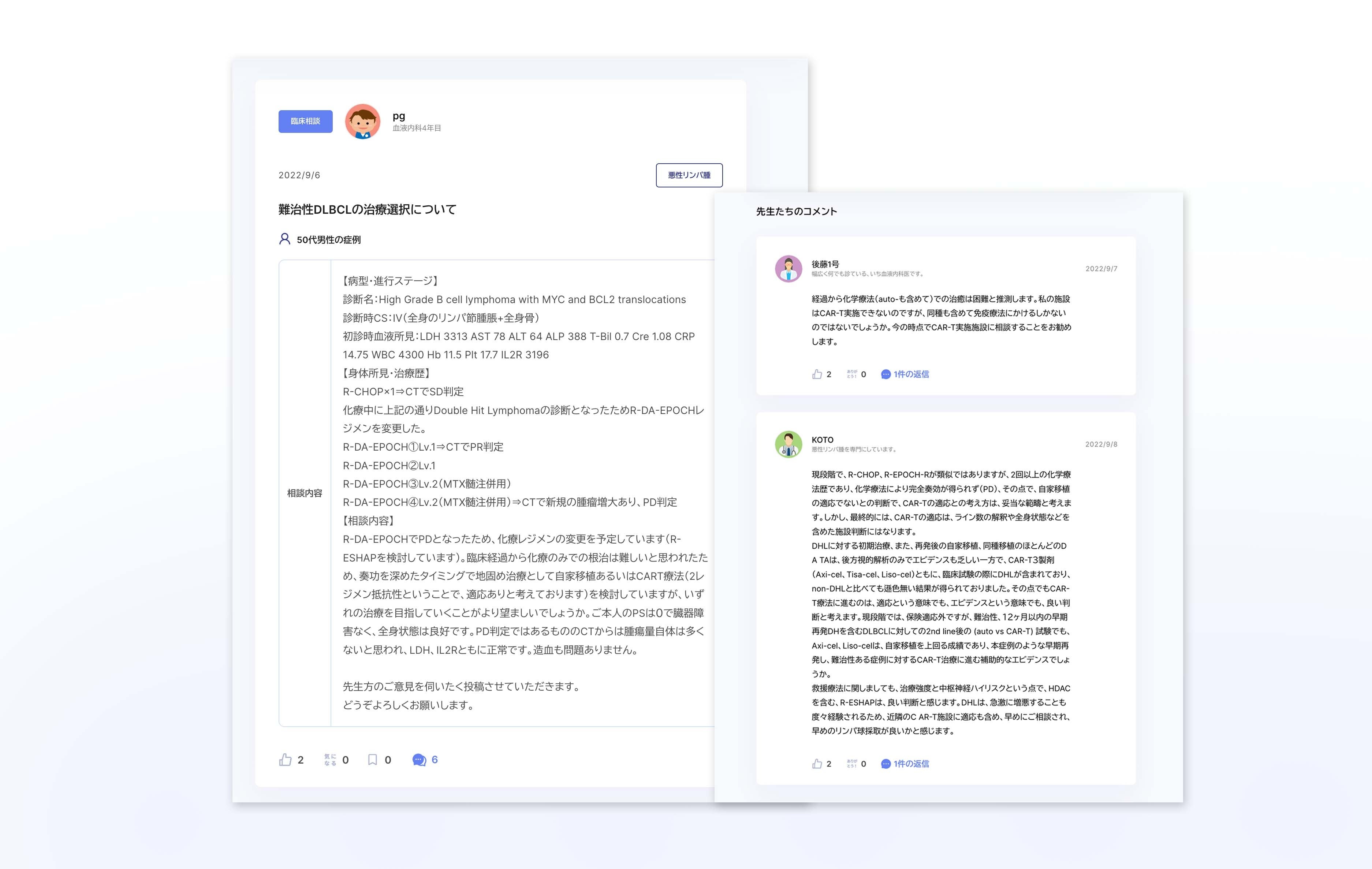Viewport: 1372px width, 869px height.
Task: Click KOTO's avatar image
Action: (x=788, y=444)
